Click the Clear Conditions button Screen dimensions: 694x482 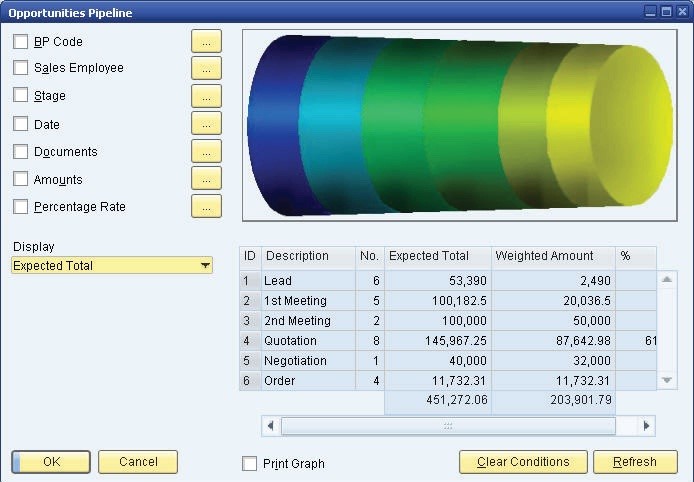[x=522, y=462]
